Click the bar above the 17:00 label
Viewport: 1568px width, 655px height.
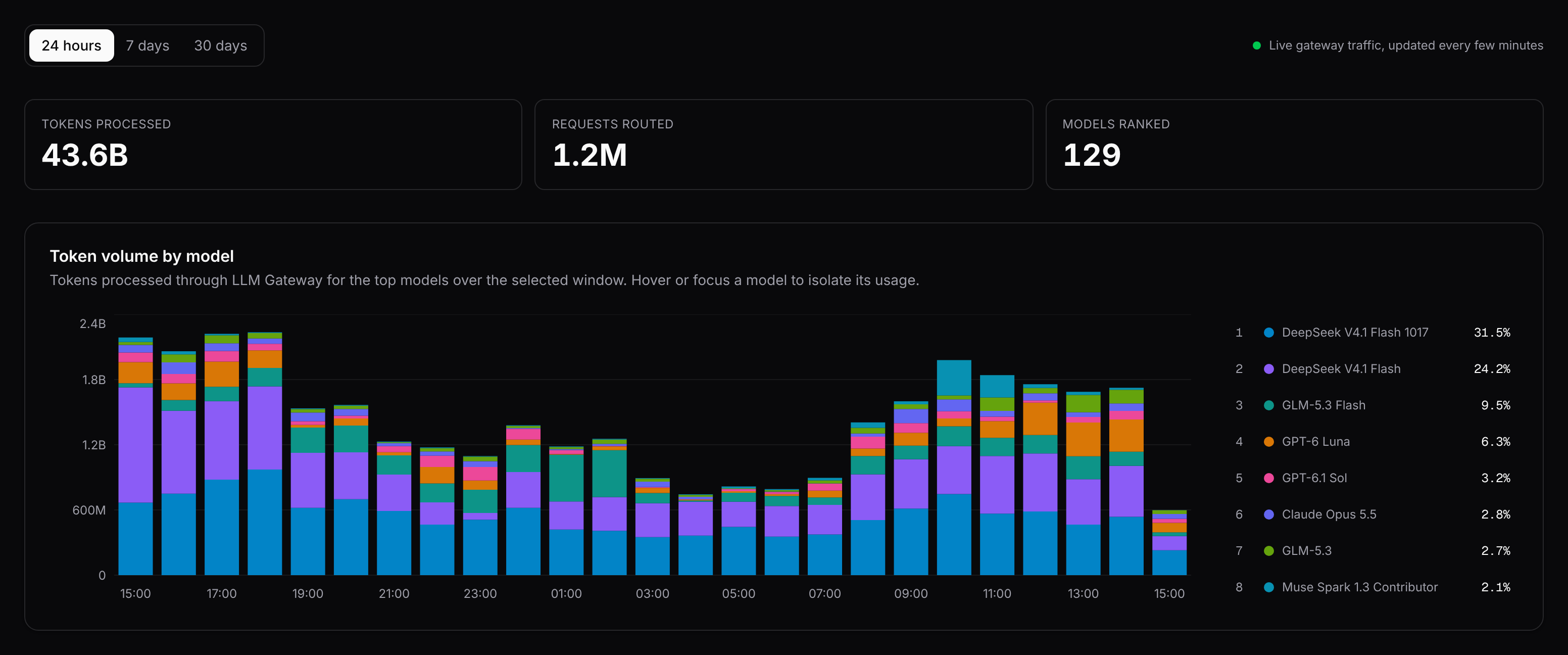coord(222,454)
